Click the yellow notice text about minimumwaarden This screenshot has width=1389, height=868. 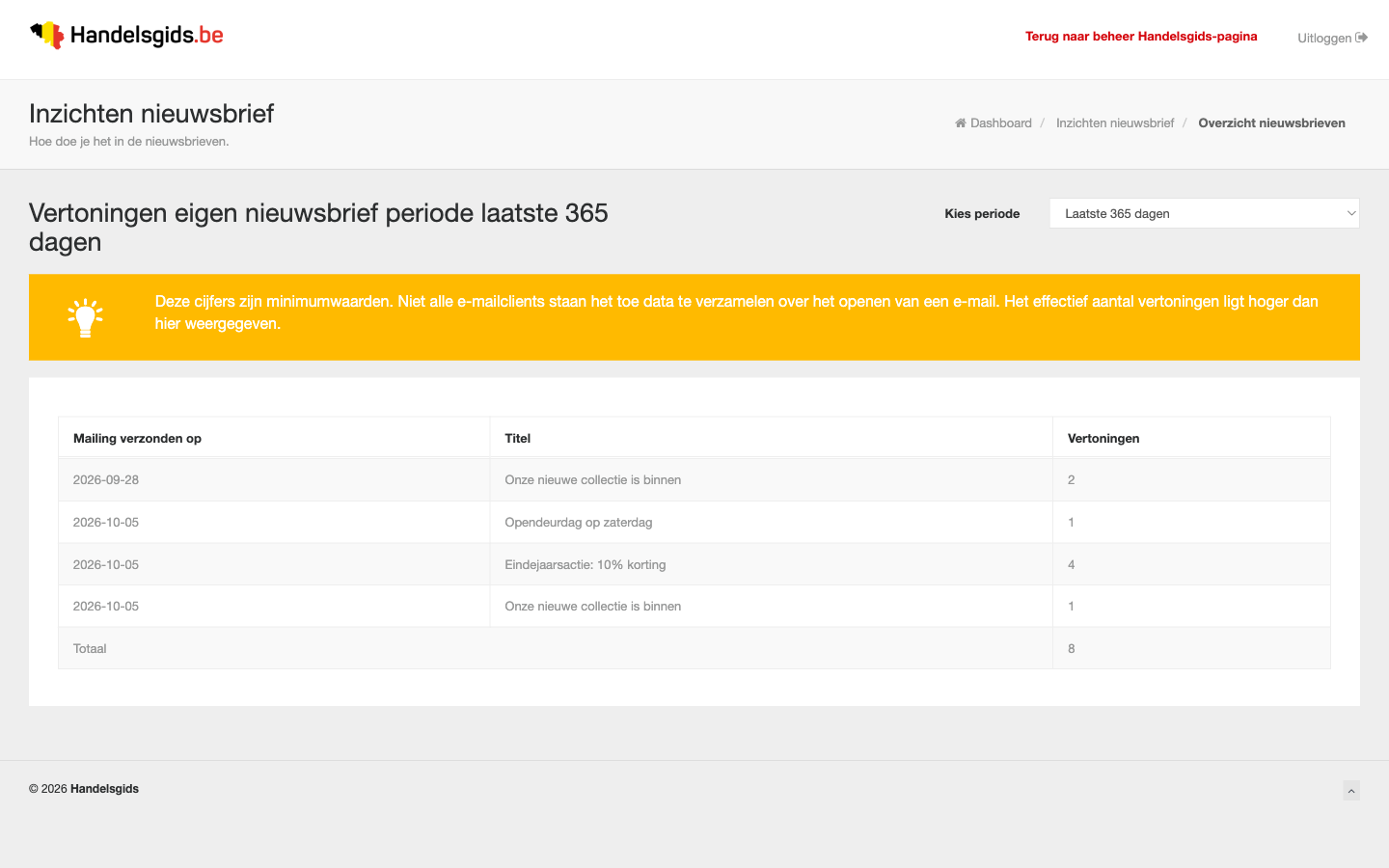point(737,312)
